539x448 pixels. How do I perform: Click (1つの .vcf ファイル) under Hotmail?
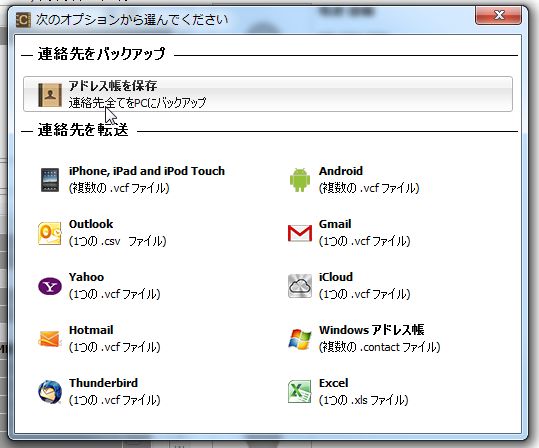coord(114,347)
